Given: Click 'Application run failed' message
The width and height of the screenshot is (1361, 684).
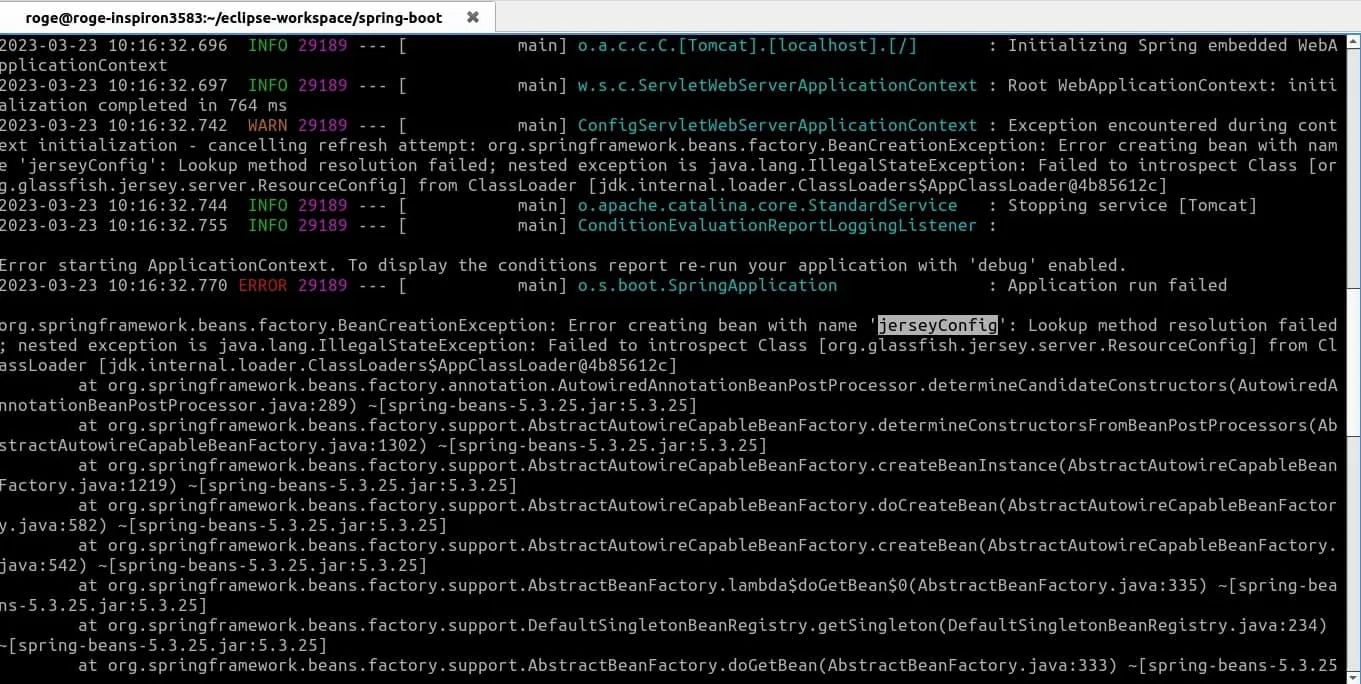Looking at the screenshot, I should tap(1117, 285).
